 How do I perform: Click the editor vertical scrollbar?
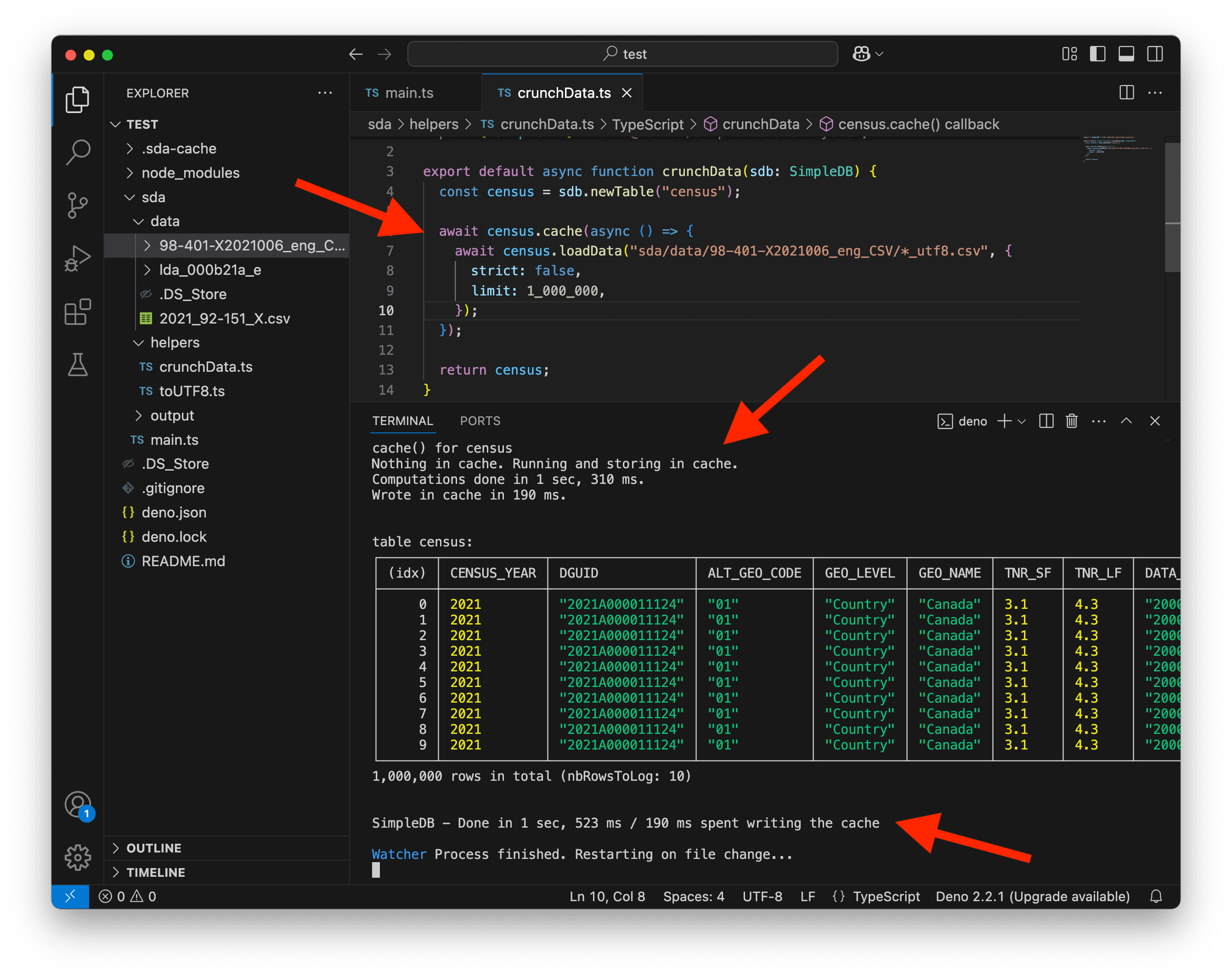click(1172, 208)
